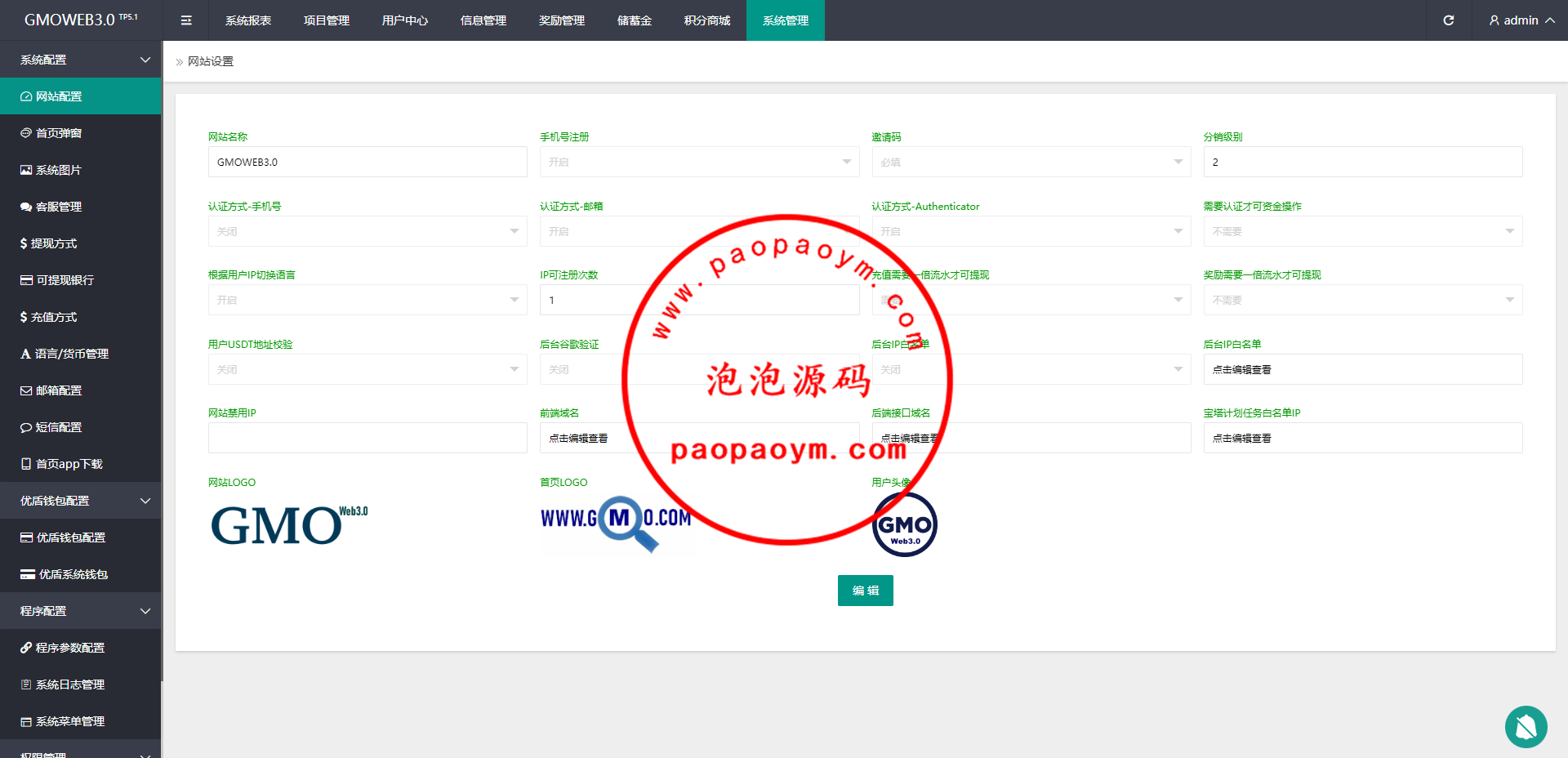
Task: Open the 根据用户IP切换语言 dropdown
Action: click(x=367, y=300)
